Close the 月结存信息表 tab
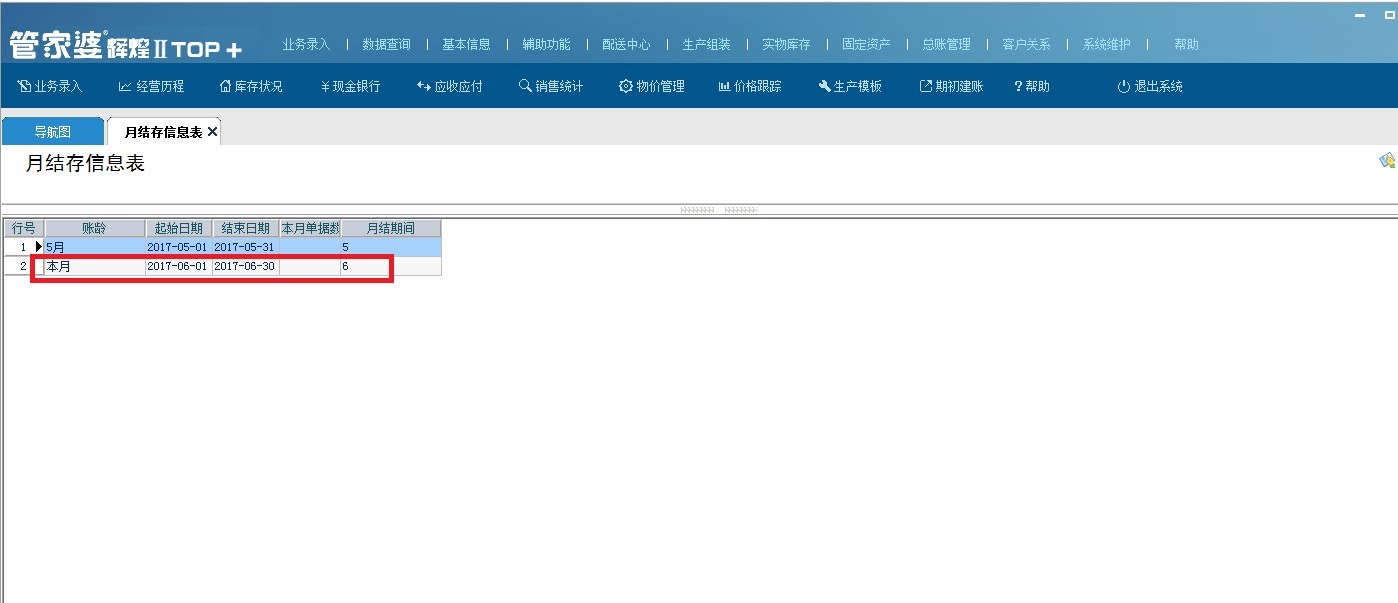 (x=212, y=132)
